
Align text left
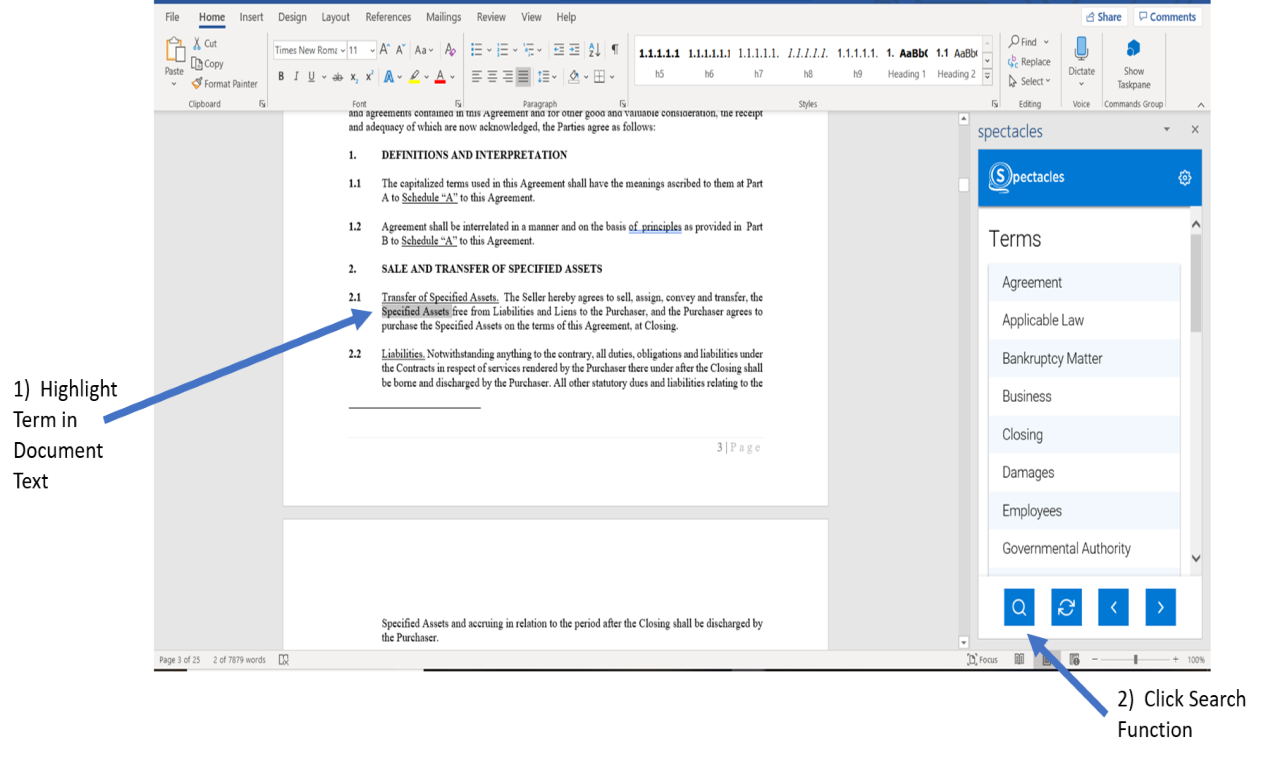pyautogui.click(x=477, y=77)
